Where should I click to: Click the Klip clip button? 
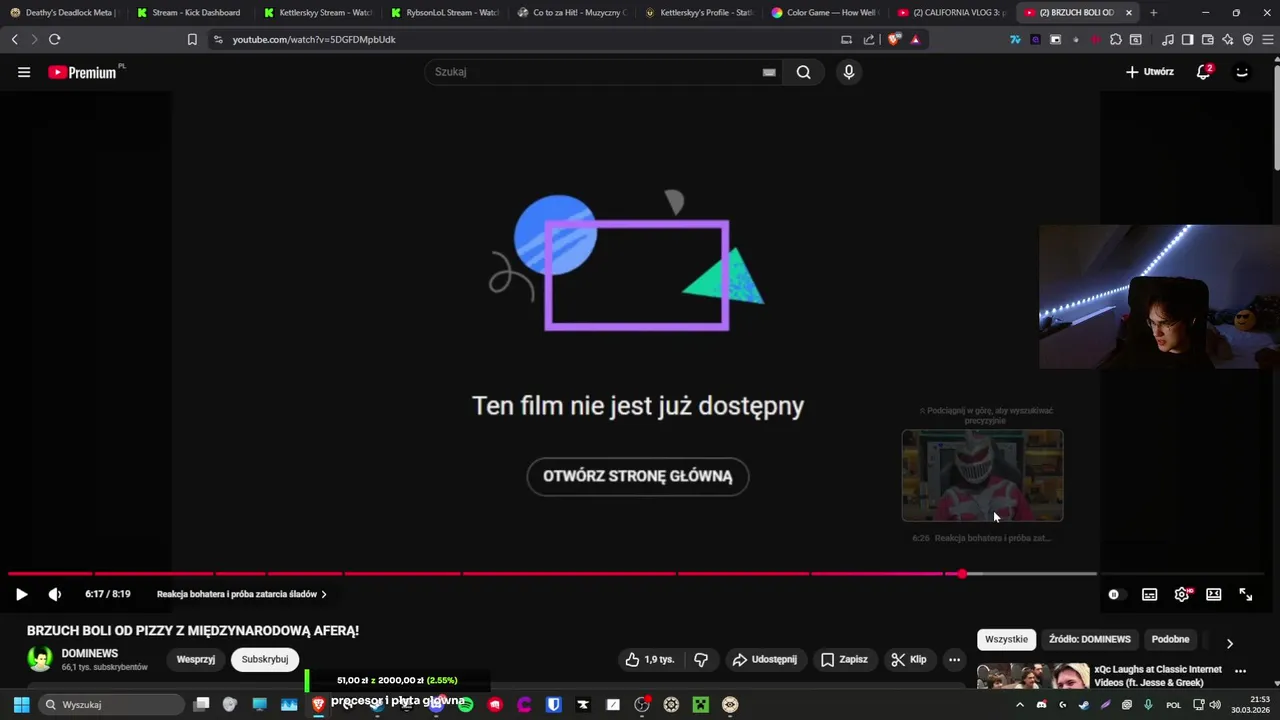(909, 660)
